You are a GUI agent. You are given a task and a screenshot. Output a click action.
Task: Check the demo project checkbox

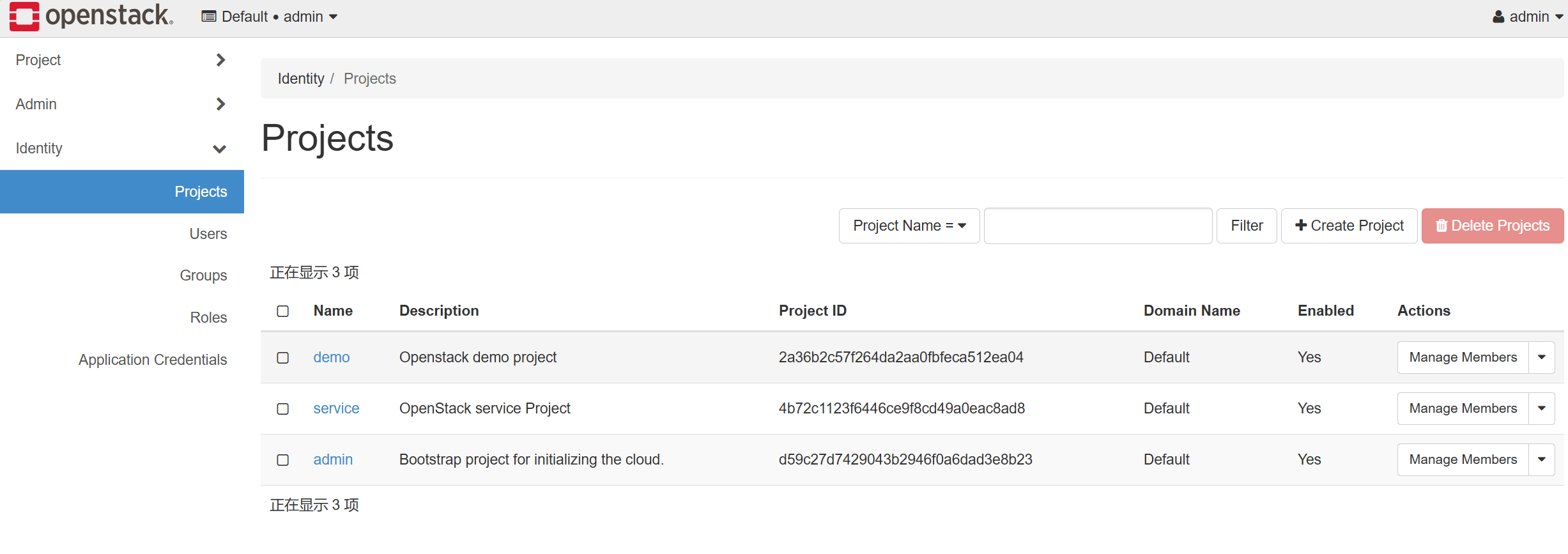click(283, 358)
